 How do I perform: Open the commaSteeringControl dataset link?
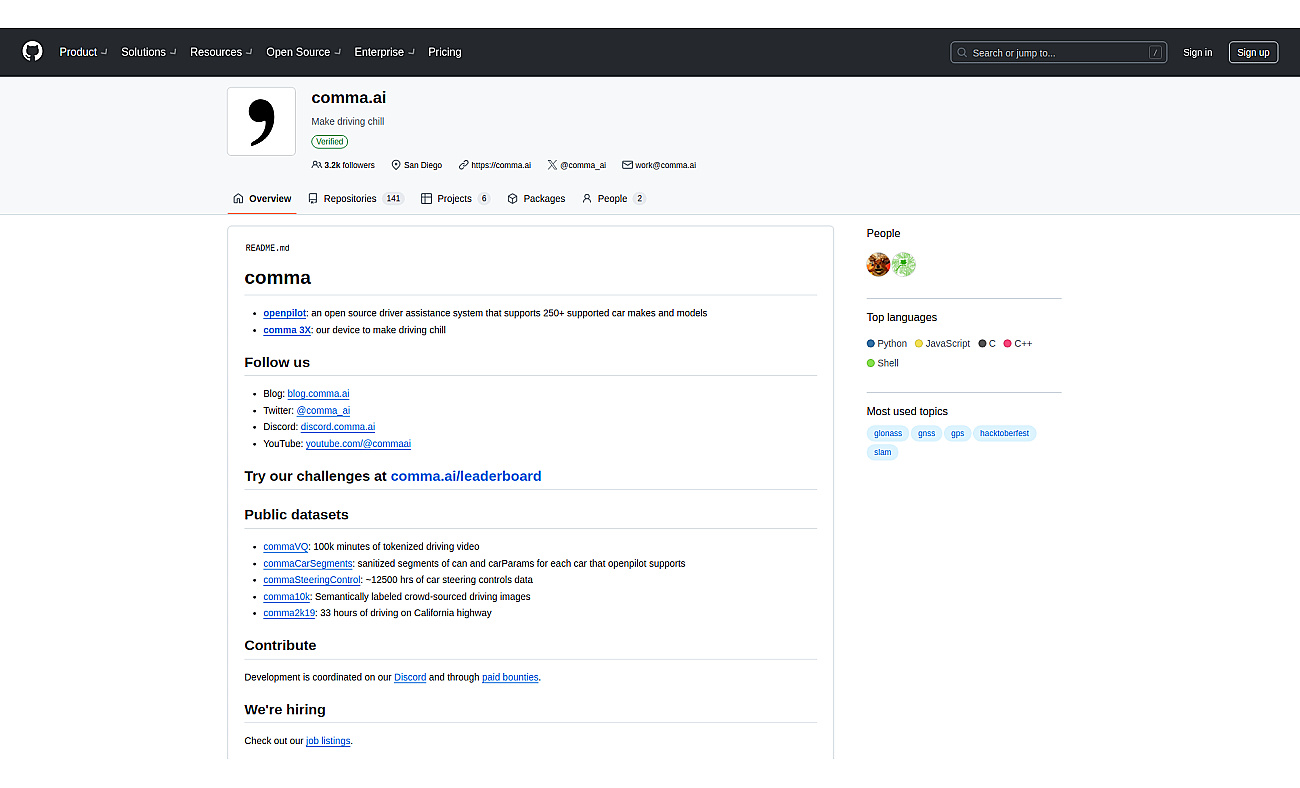(312, 580)
